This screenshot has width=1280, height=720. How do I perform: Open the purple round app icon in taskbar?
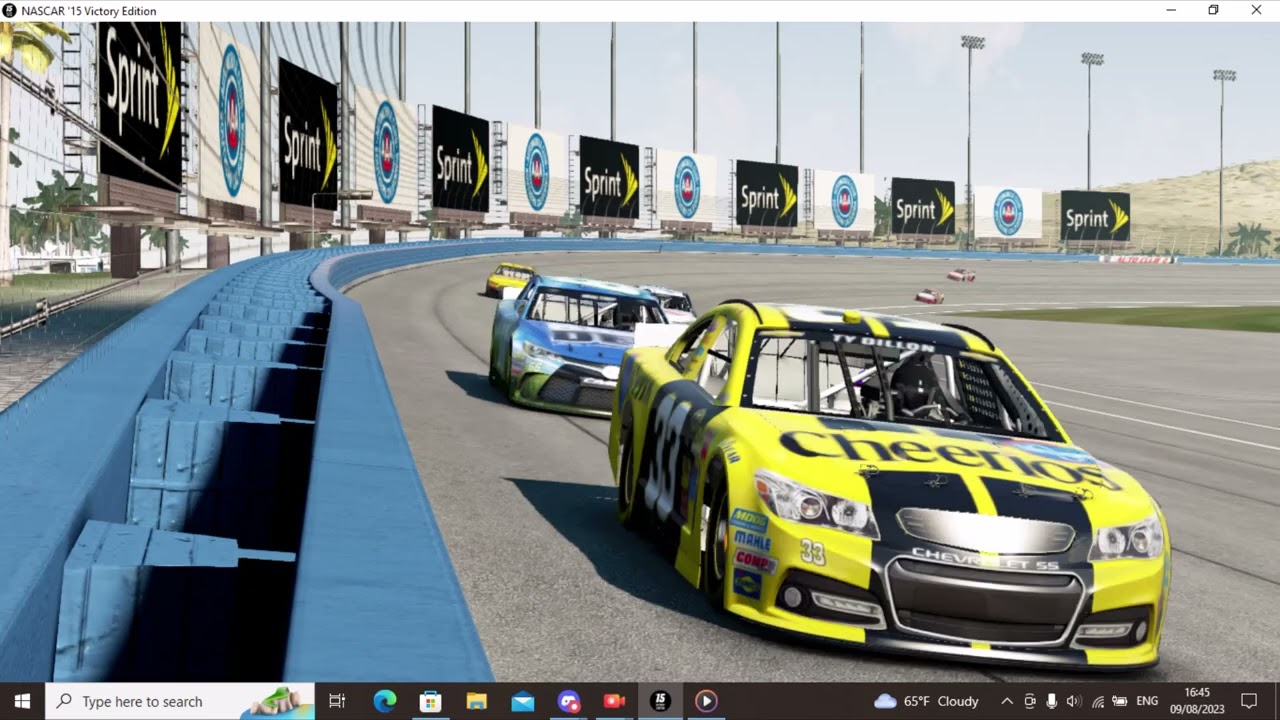[x=569, y=701]
